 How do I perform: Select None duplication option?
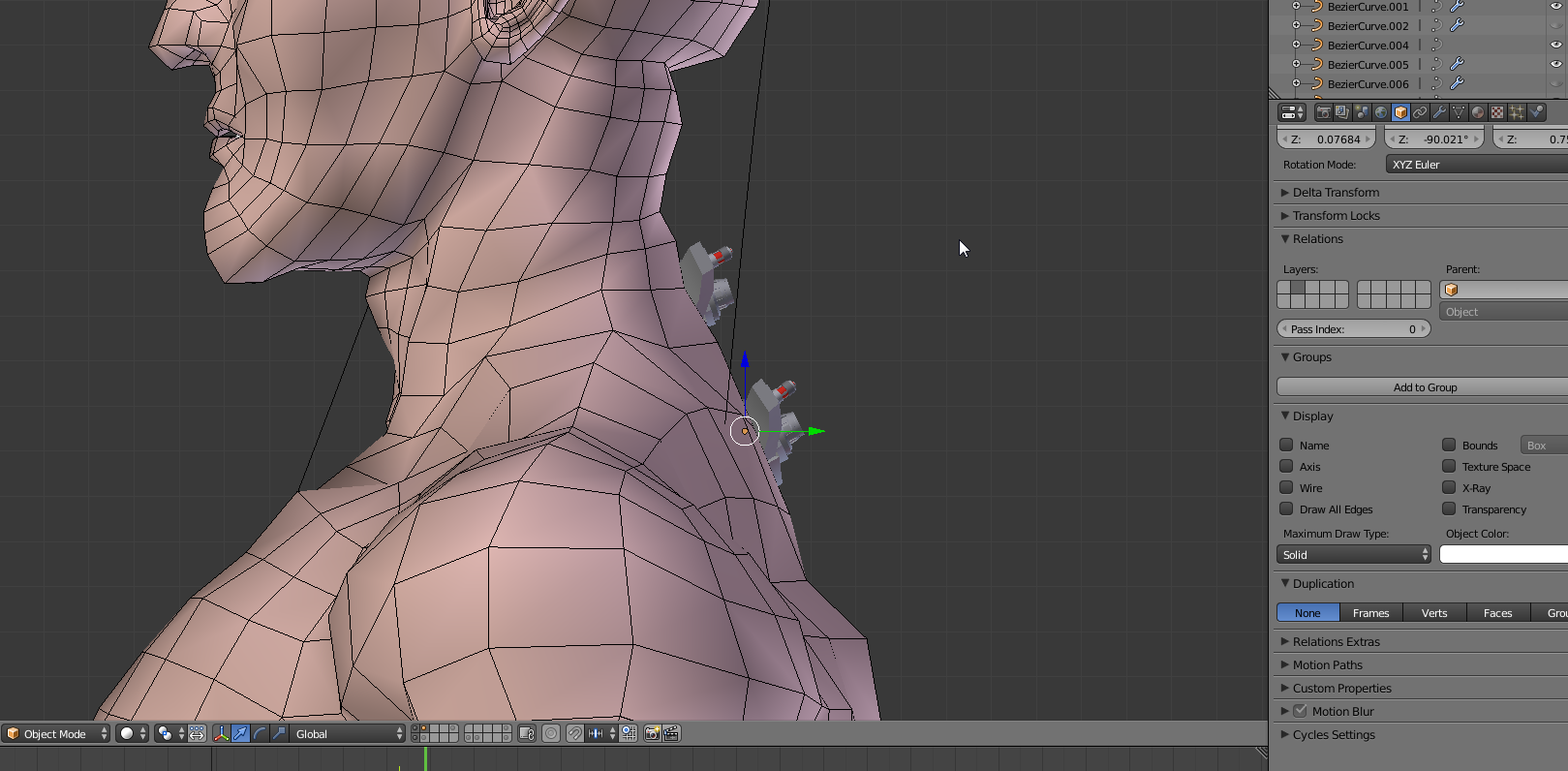point(1307,613)
